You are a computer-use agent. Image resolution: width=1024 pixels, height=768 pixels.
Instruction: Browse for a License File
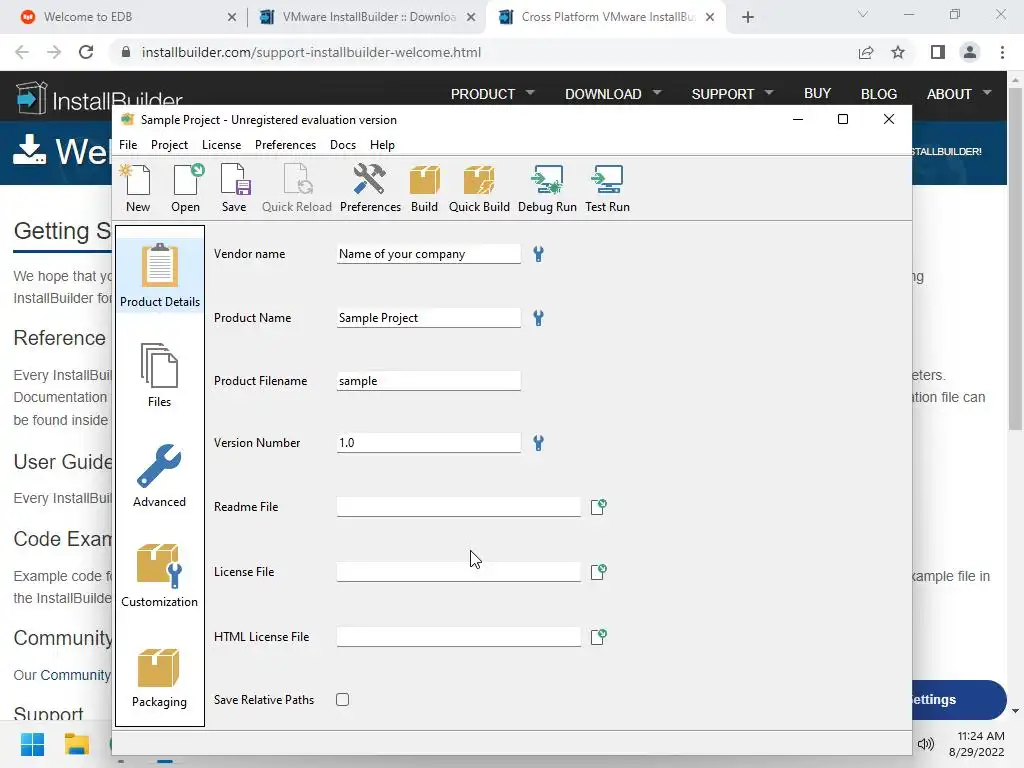[599, 572]
